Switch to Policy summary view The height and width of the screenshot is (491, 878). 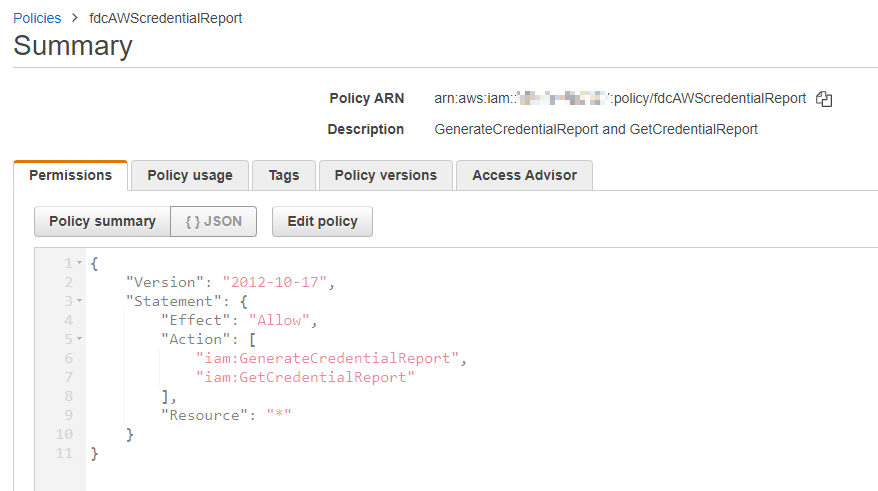coord(102,221)
